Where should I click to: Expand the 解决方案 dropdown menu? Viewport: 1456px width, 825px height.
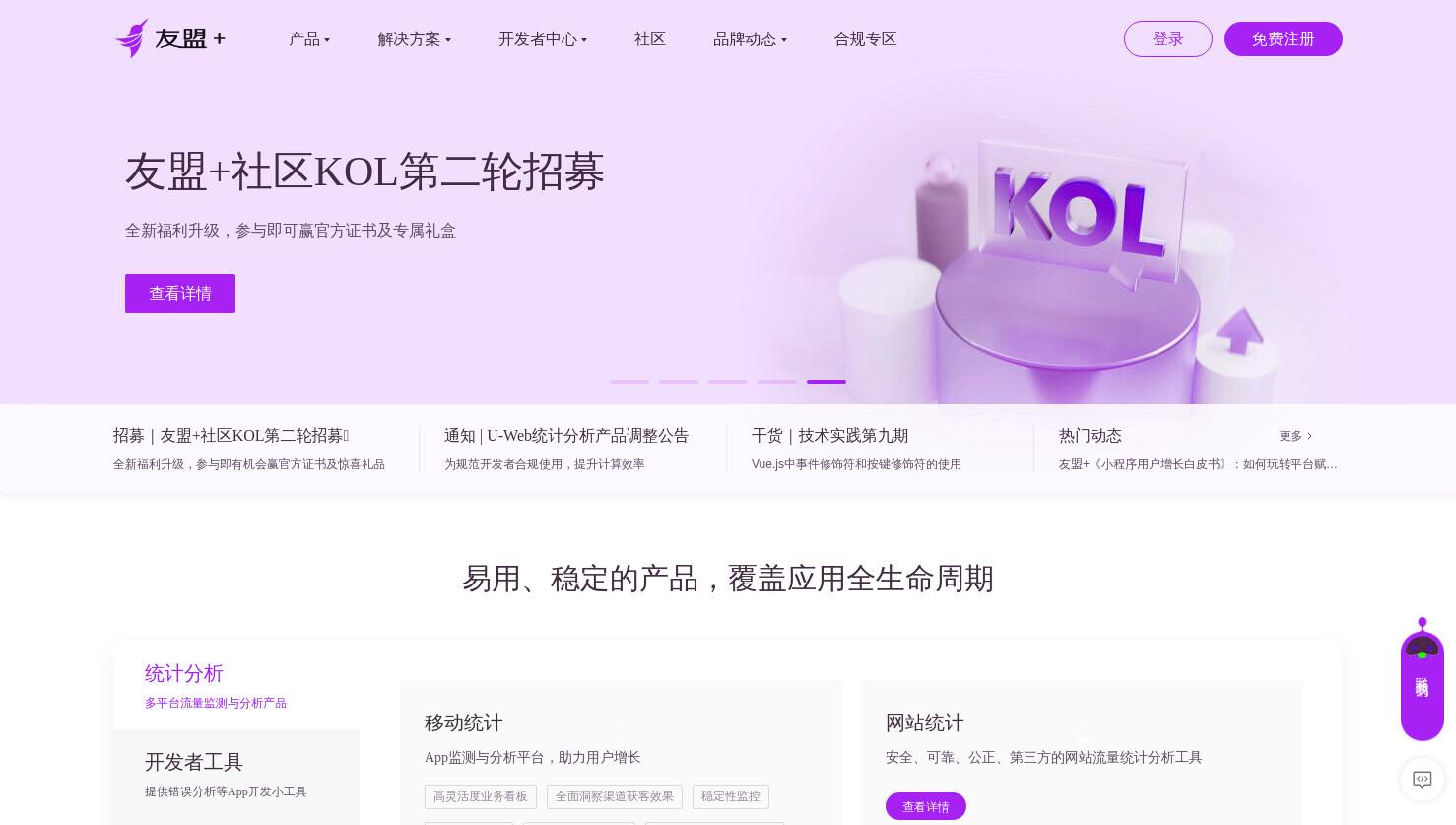[x=414, y=39]
